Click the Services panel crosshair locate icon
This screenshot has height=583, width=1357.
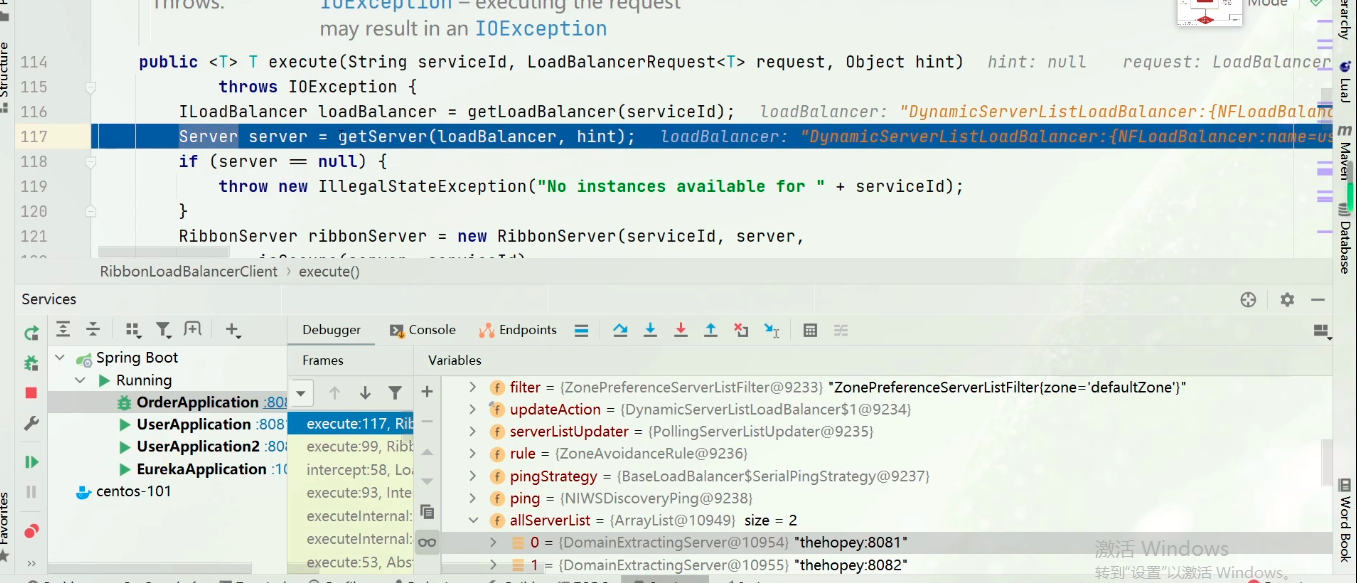(x=1248, y=299)
